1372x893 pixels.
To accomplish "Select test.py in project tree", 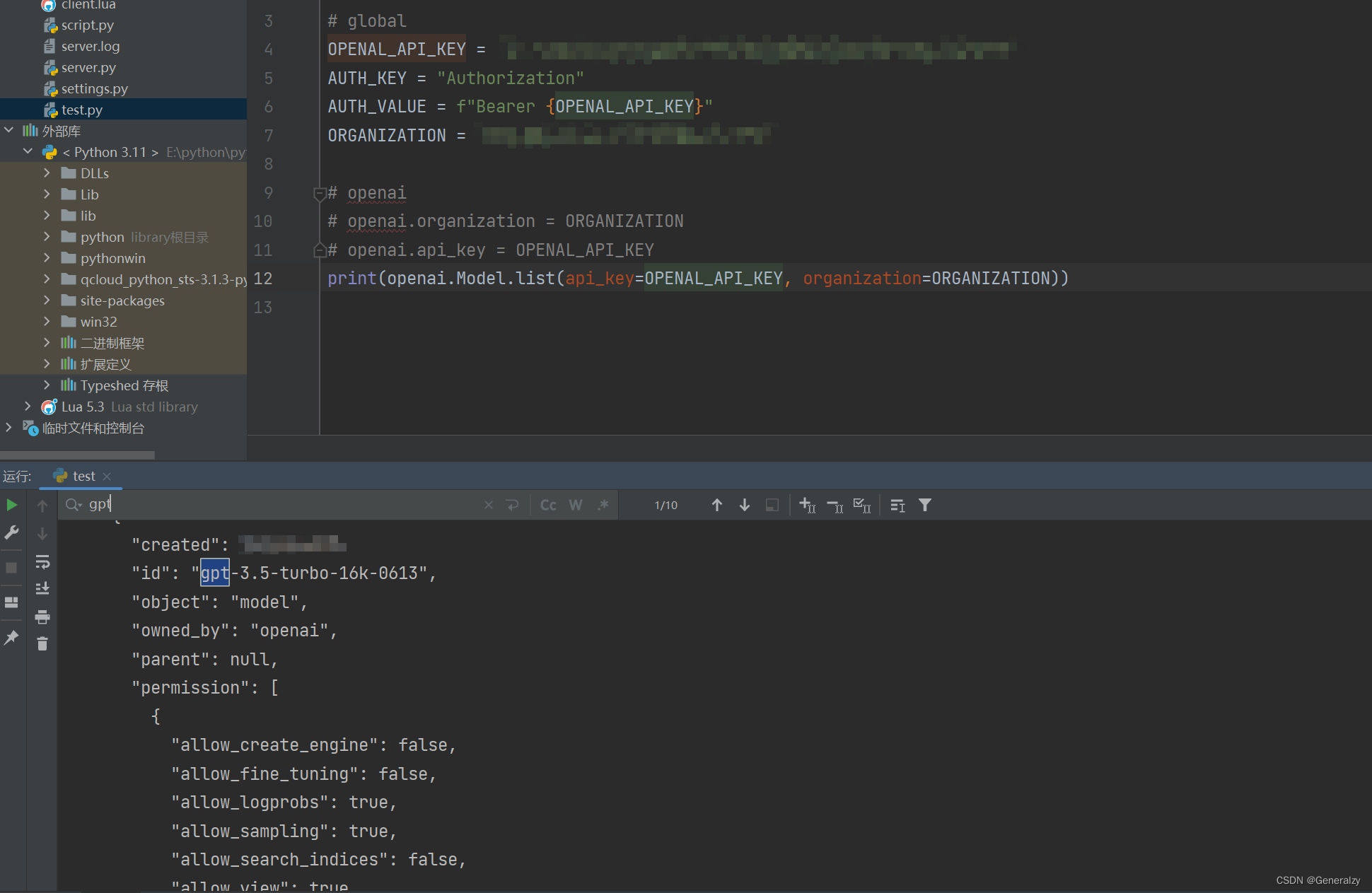I will coord(81,110).
